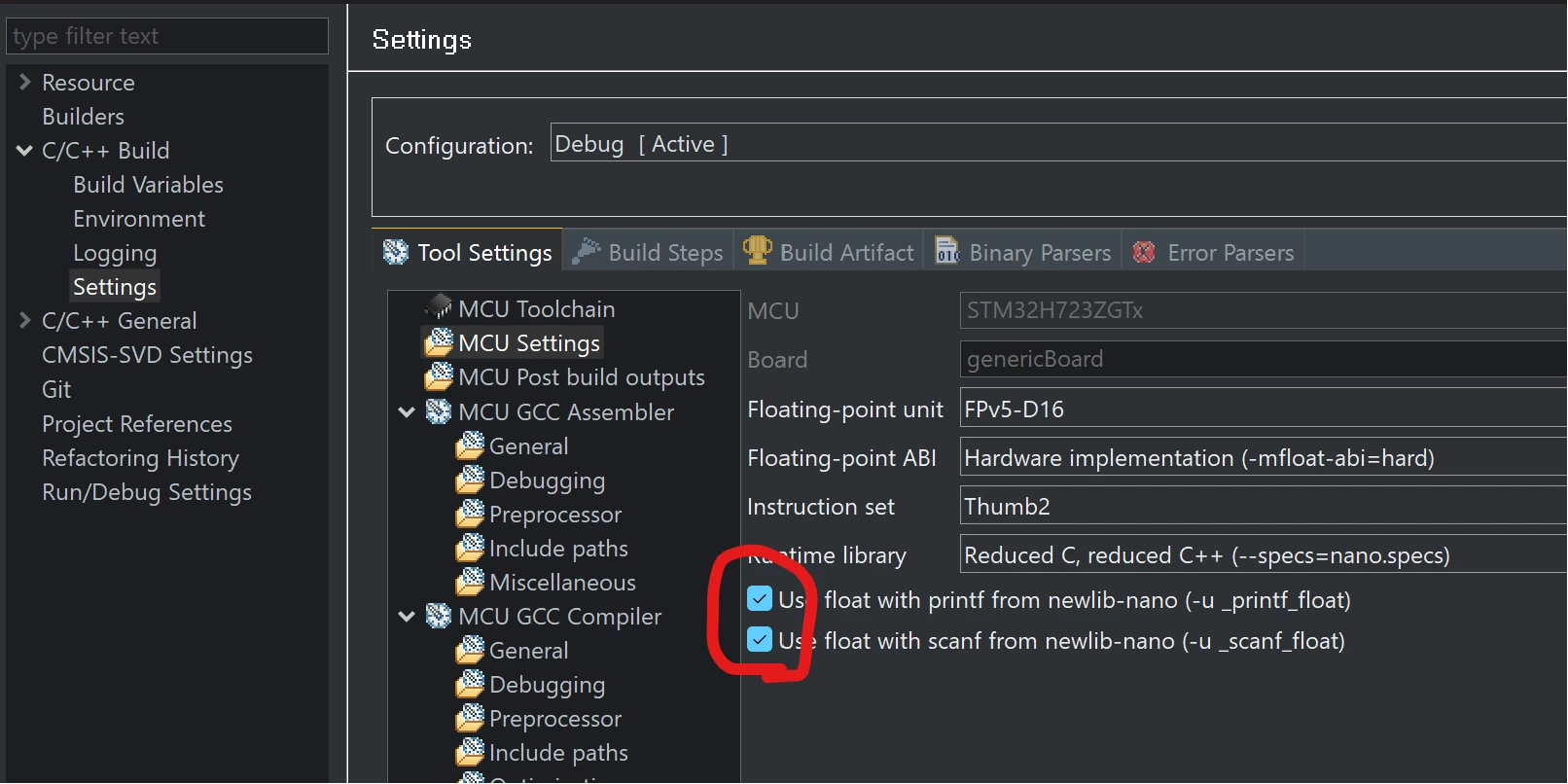Select Logging in the sidebar
The image size is (1568, 784).
click(115, 253)
